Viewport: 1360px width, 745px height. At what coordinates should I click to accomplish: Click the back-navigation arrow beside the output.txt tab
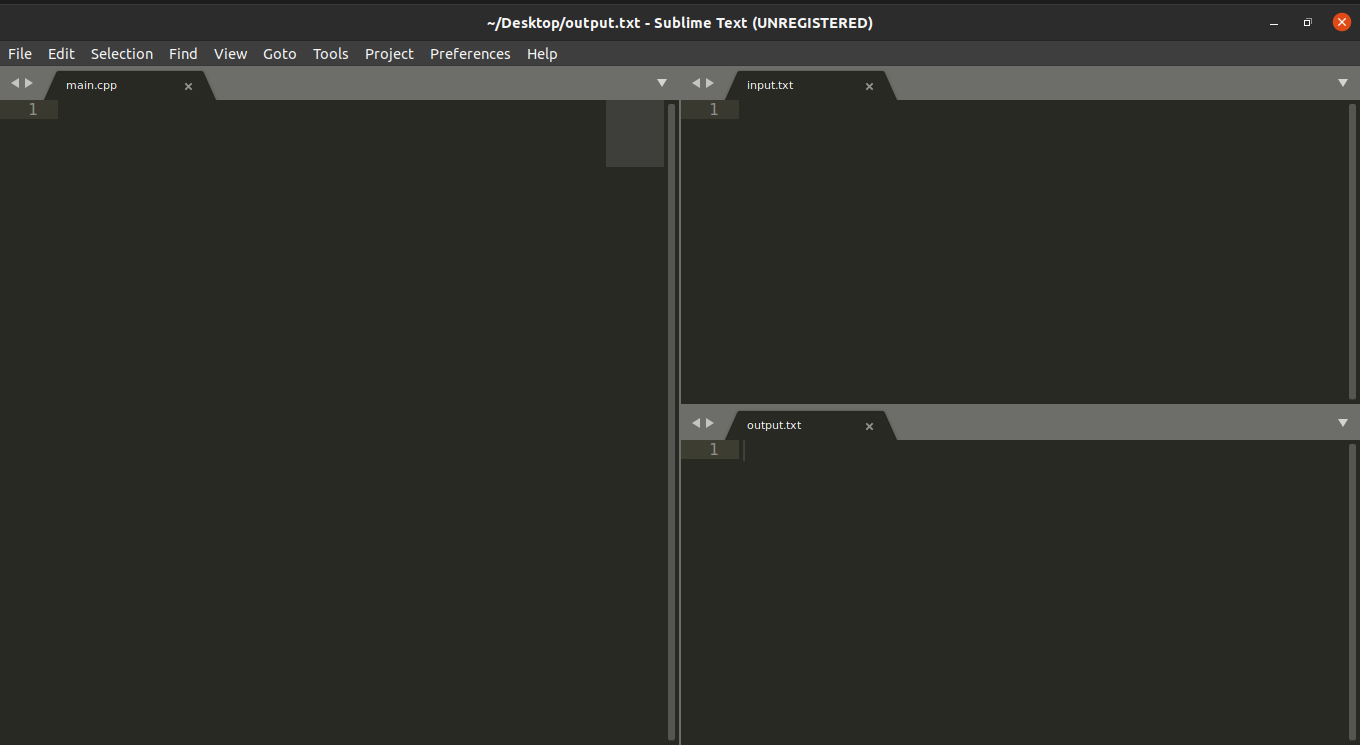[694, 423]
